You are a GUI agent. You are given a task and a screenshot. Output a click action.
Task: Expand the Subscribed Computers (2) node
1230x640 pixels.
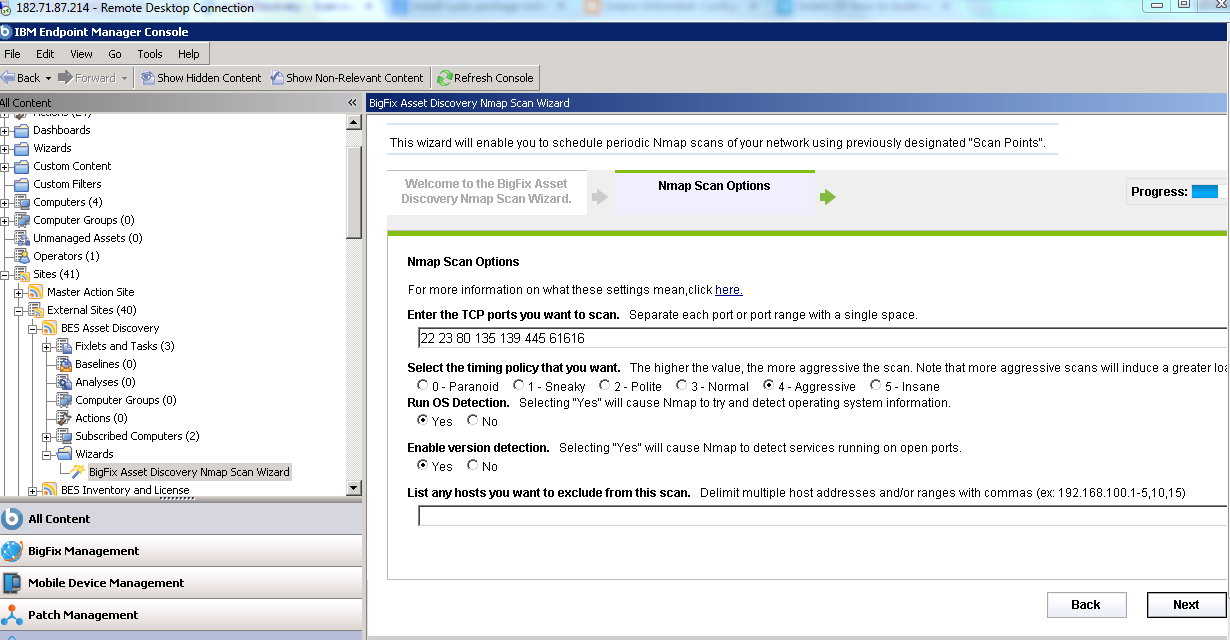click(x=47, y=436)
